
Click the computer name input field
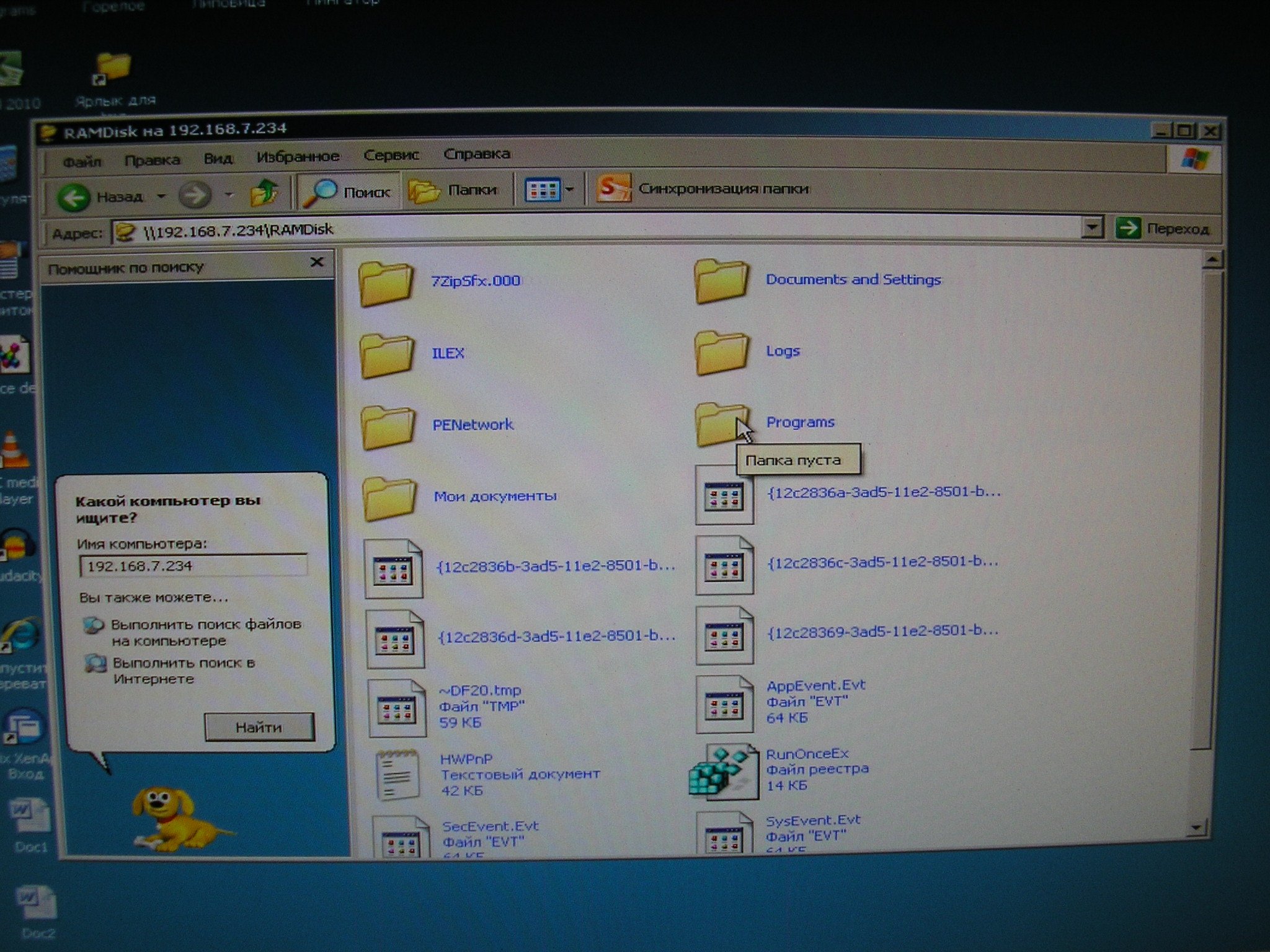point(193,566)
